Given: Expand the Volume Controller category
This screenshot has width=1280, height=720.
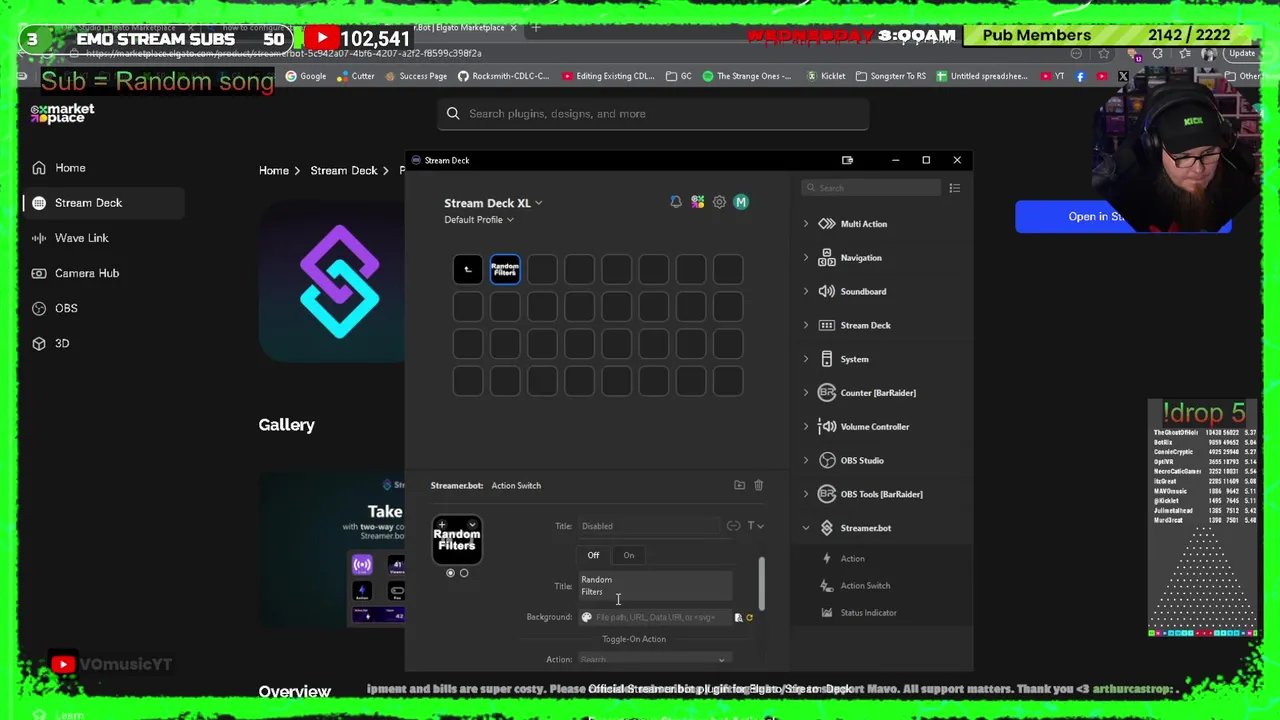Looking at the screenshot, I should [x=806, y=427].
